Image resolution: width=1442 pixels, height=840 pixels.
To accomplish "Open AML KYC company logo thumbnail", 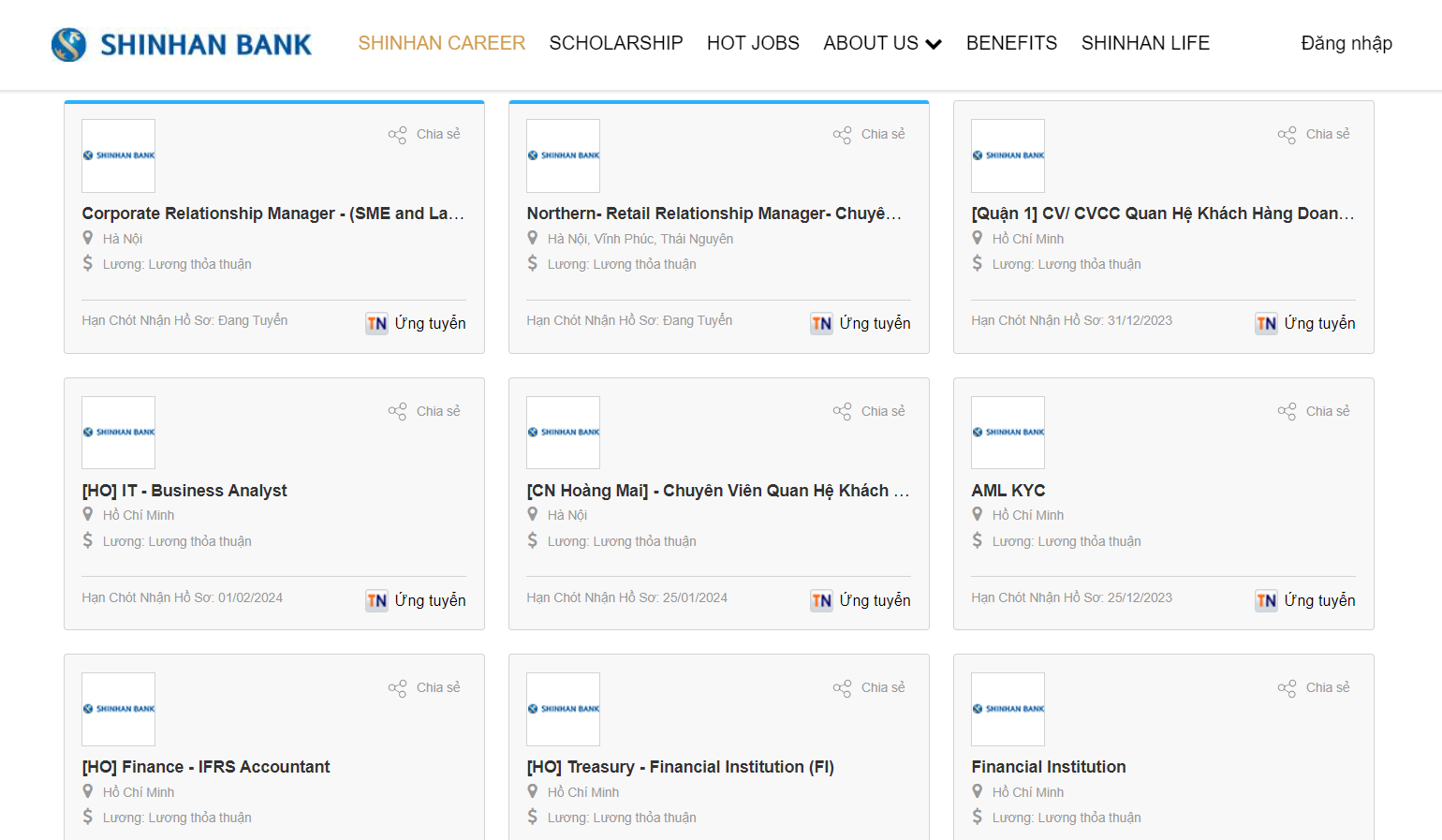I will pos(1008,433).
